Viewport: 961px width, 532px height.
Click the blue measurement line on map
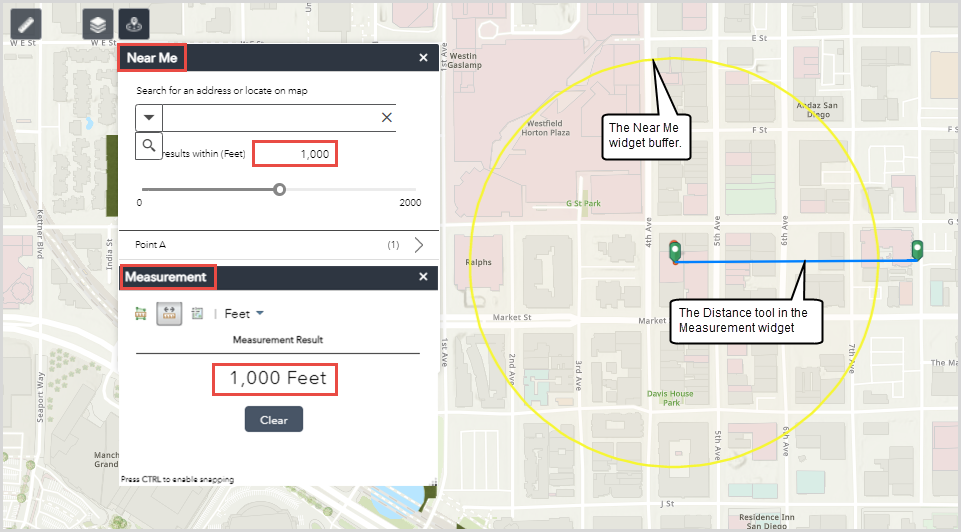tap(760, 261)
